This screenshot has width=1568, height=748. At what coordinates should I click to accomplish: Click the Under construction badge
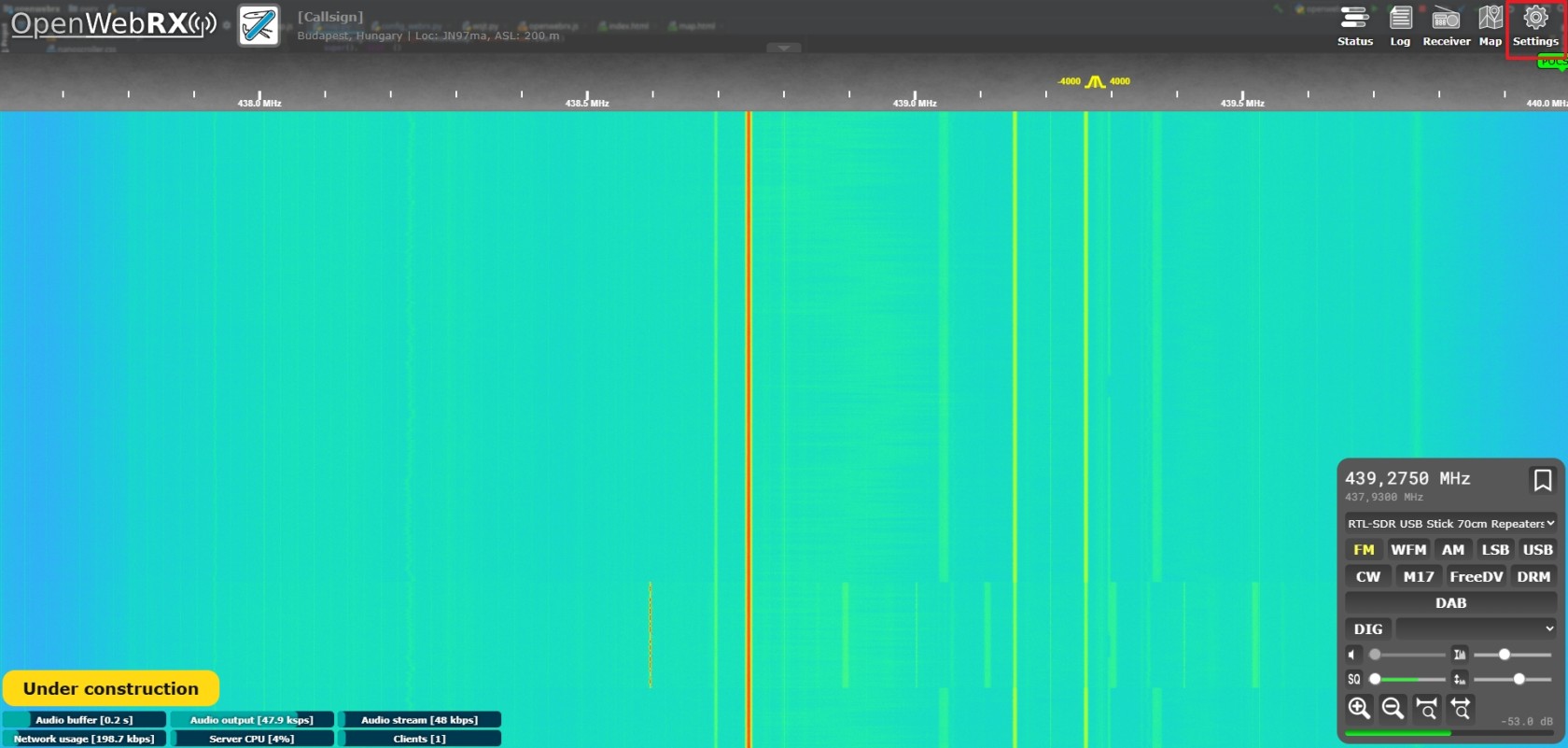(111, 688)
